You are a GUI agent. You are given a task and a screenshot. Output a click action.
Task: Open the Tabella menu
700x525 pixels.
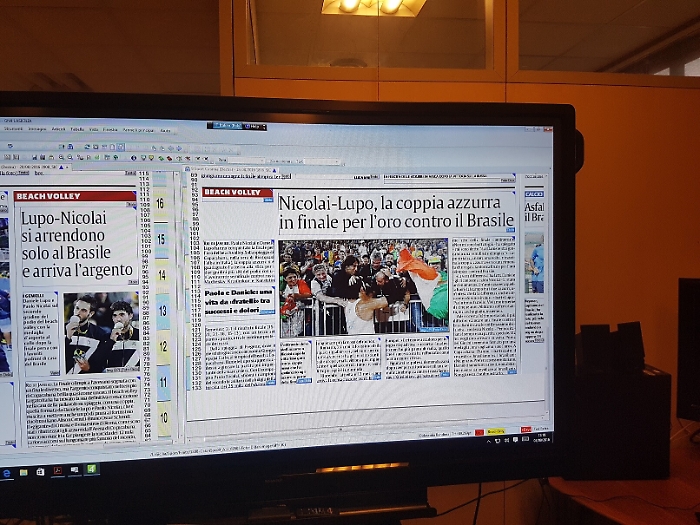[x=77, y=130]
